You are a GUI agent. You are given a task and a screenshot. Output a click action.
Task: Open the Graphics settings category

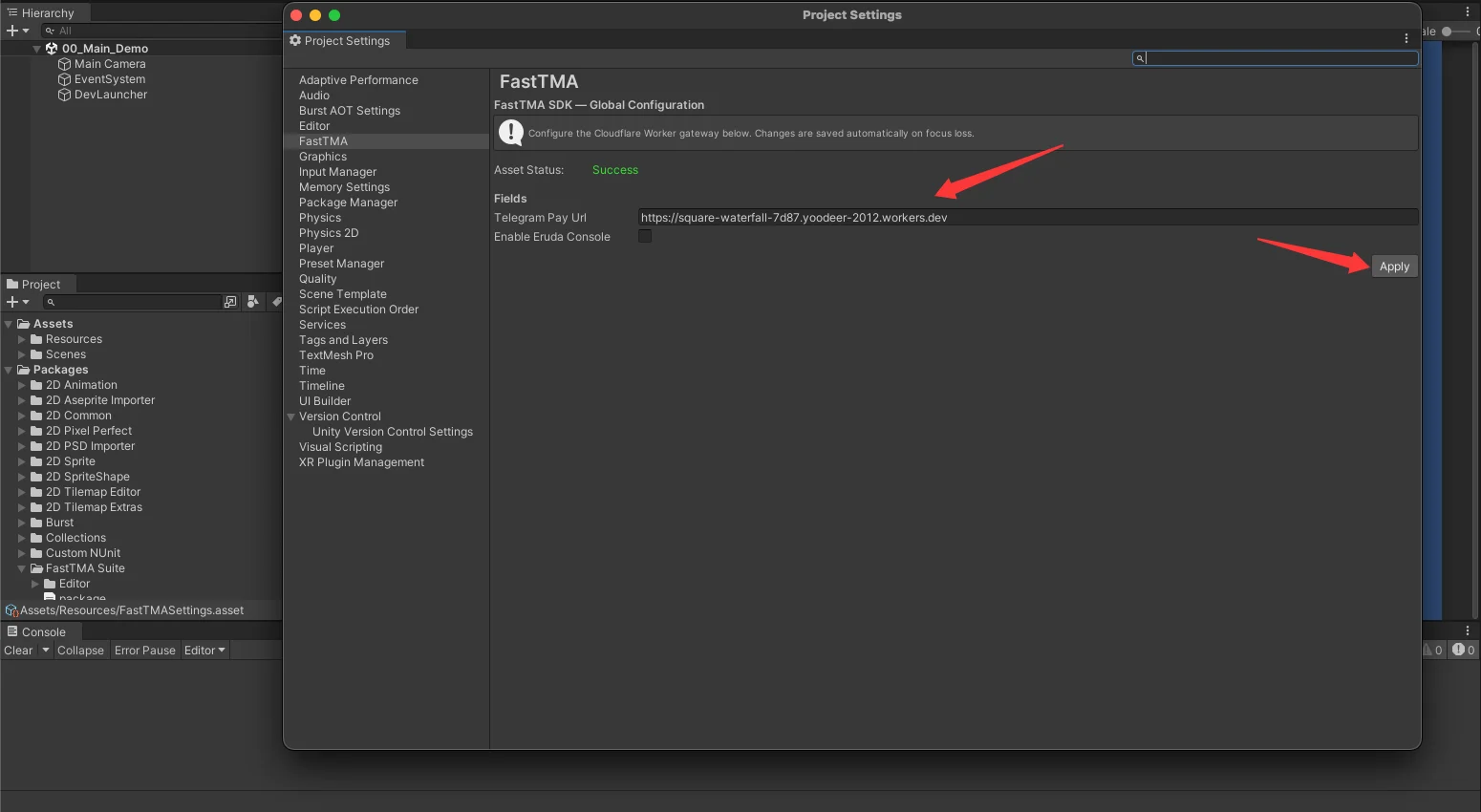[323, 157]
